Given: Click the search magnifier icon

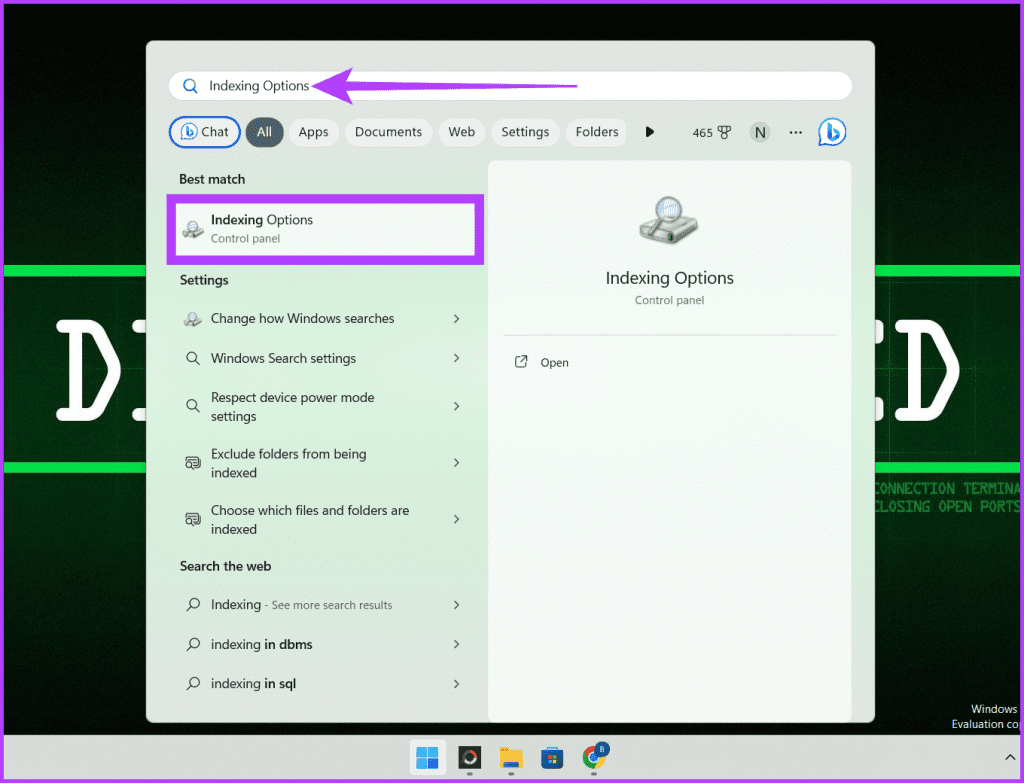Looking at the screenshot, I should pyautogui.click(x=190, y=86).
